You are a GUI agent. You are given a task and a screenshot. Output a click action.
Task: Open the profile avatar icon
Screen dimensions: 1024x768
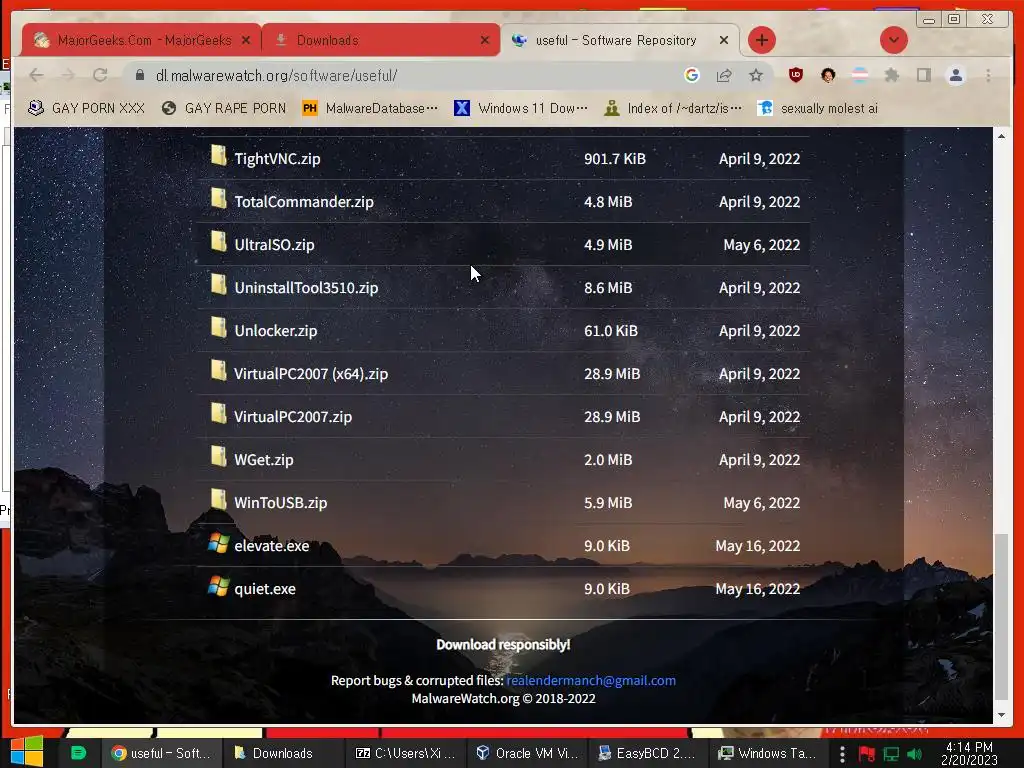(x=955, y=76)
